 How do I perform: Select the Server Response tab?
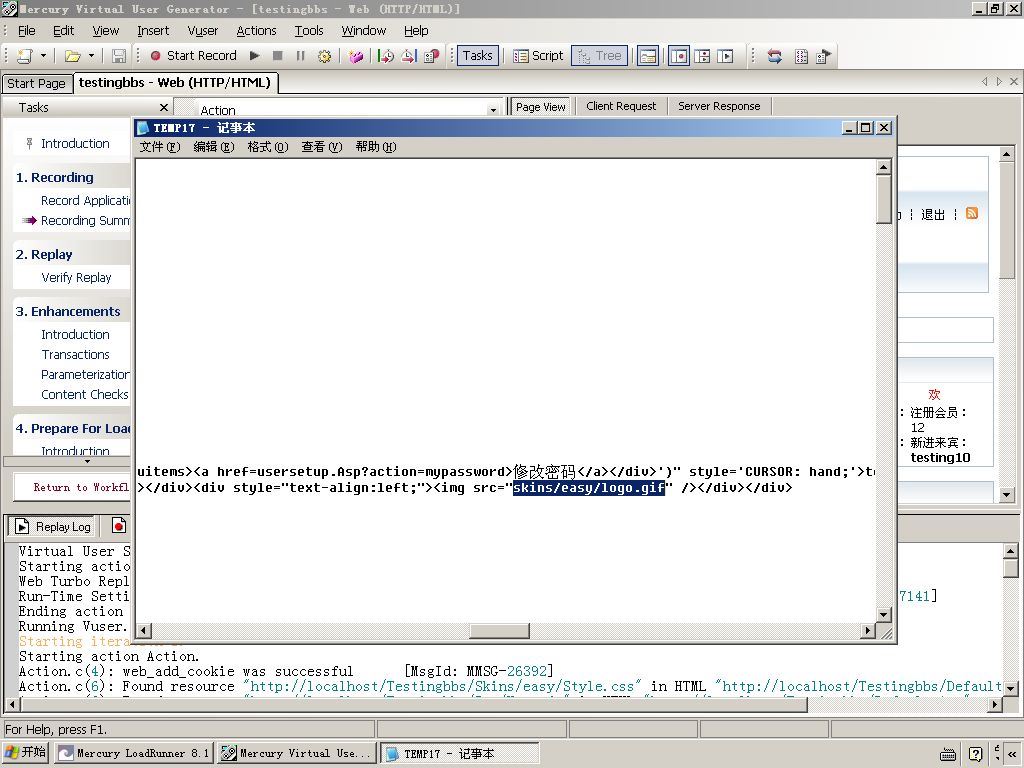pyautogui.click(x=719, y=106)
